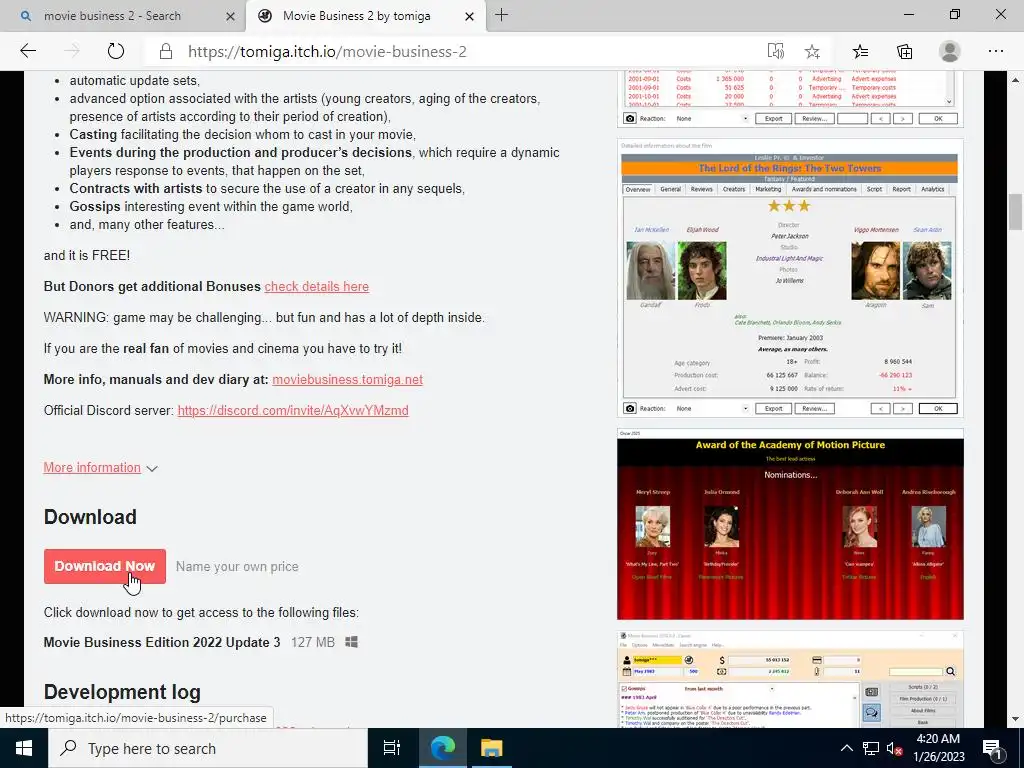This screenshot has width=1024, height=768.
Task: Open the bottom game main window screenshot
Action: pyautogui.click(x=790, y=679)
